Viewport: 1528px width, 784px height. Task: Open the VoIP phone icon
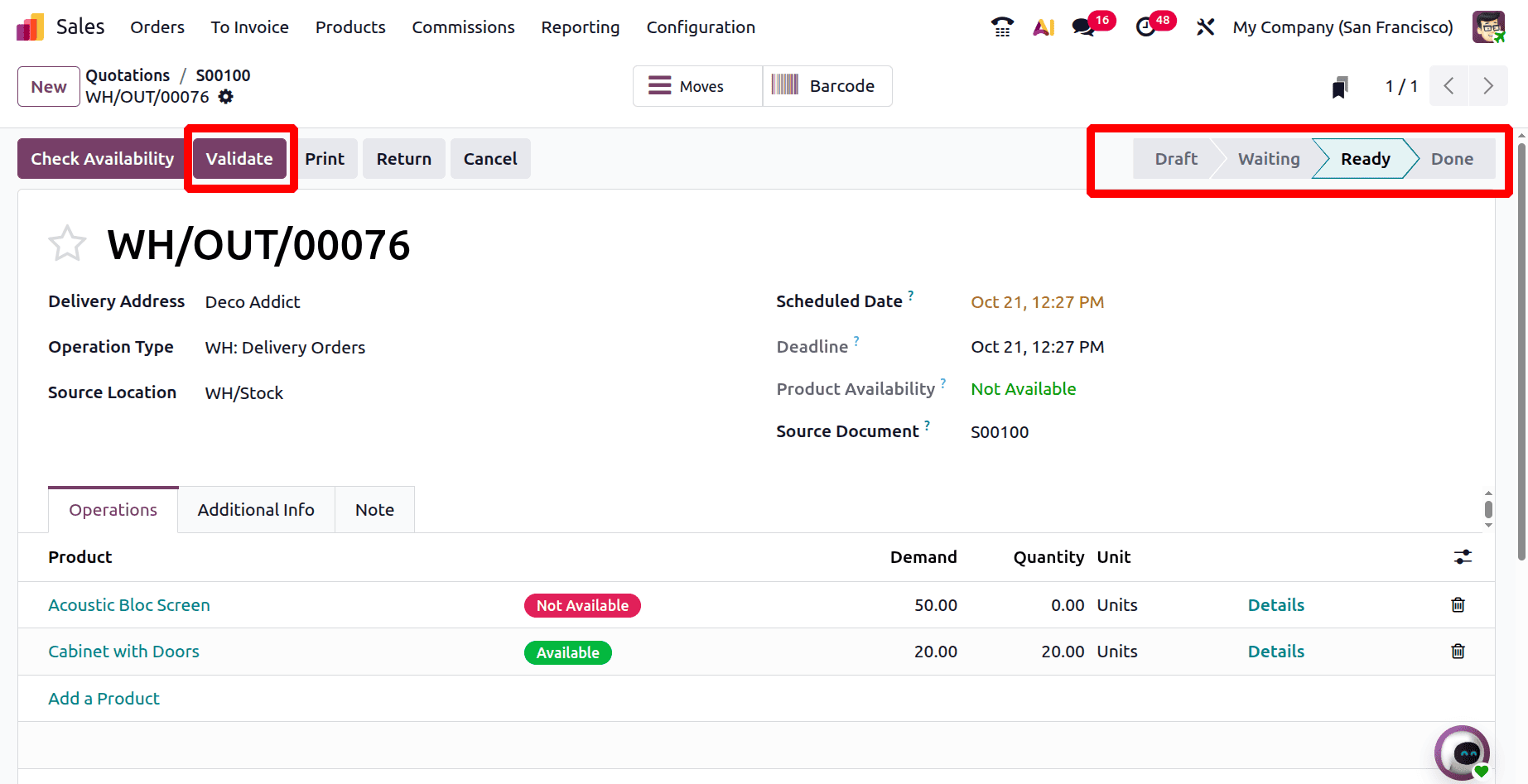(x=1002, y=27)
